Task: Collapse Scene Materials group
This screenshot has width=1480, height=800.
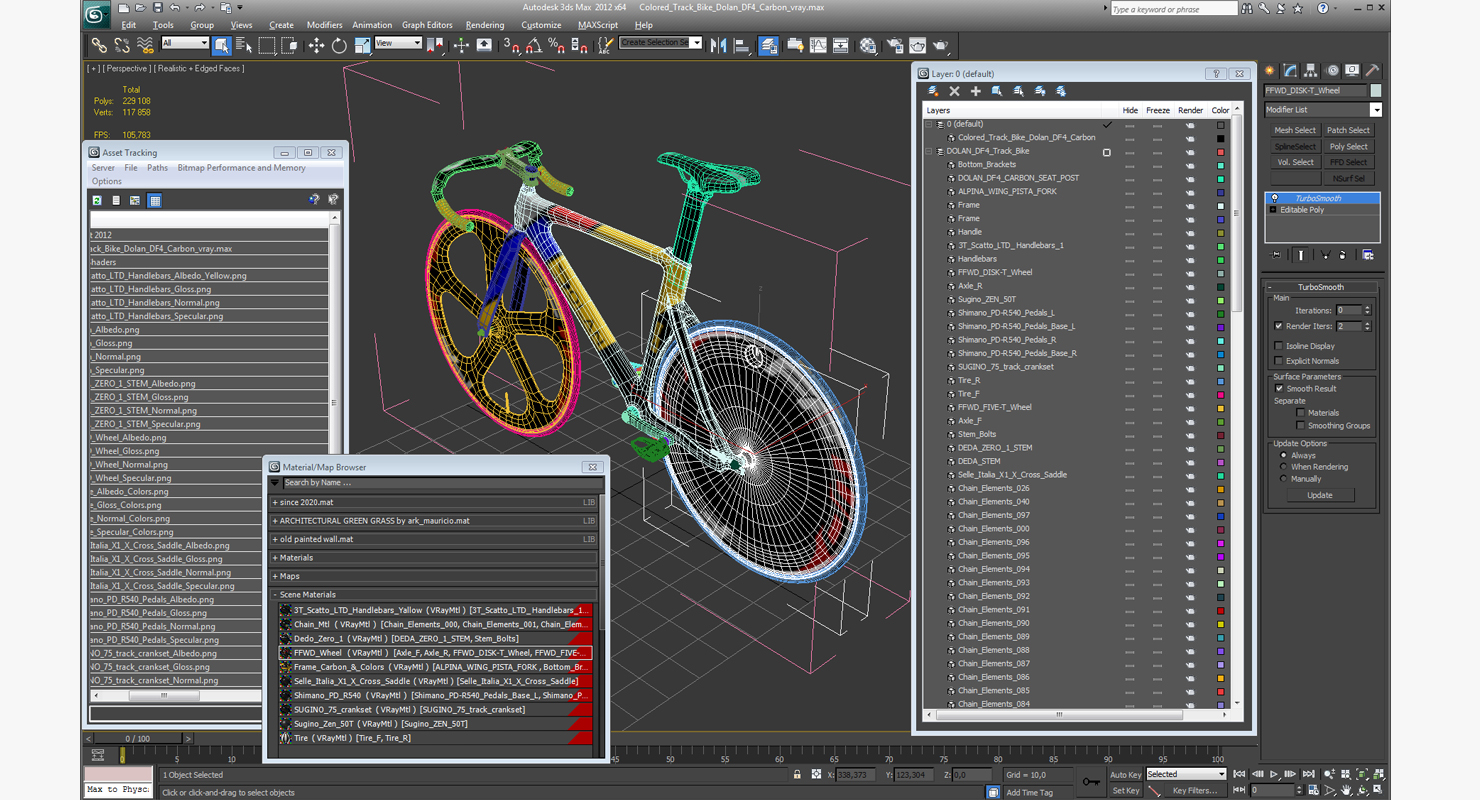Action: (275, 595)
